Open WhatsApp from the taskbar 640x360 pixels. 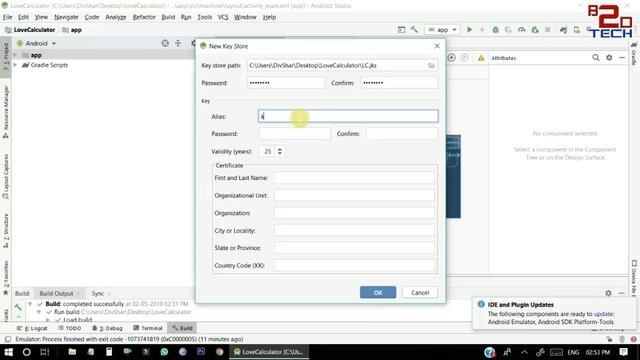(x=164, y=352)
